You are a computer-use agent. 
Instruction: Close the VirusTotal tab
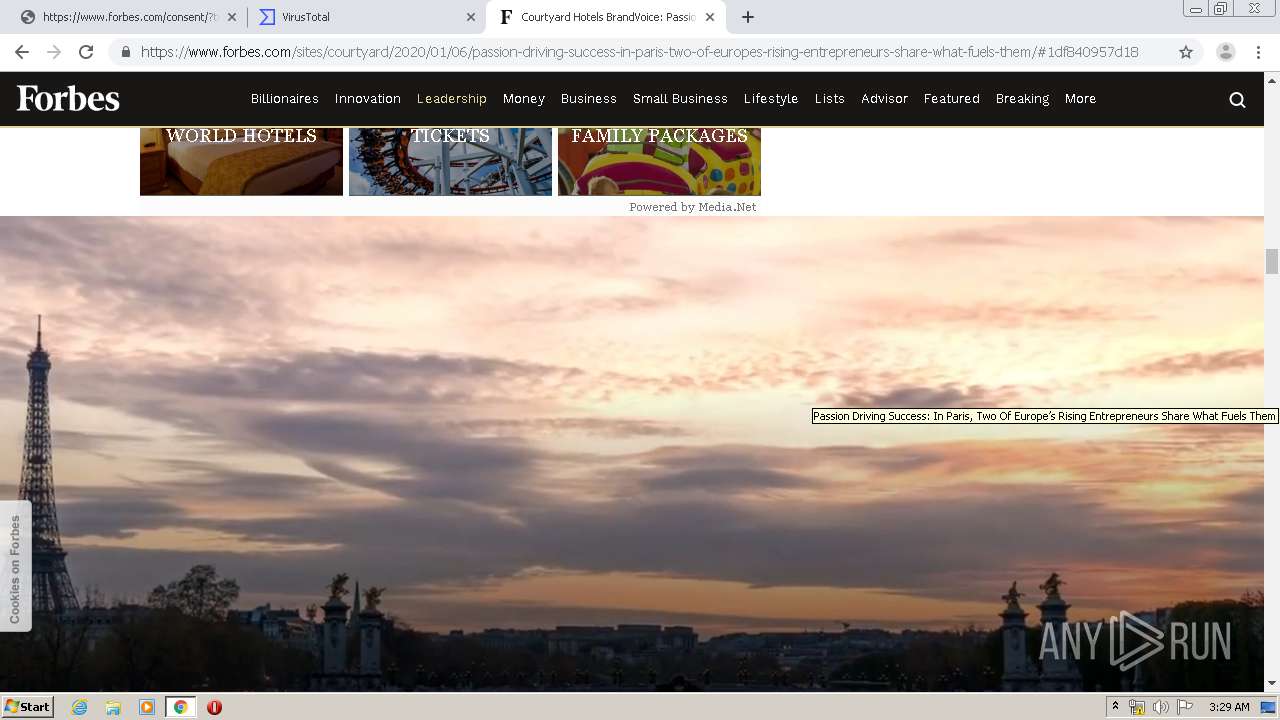(471, 17)
